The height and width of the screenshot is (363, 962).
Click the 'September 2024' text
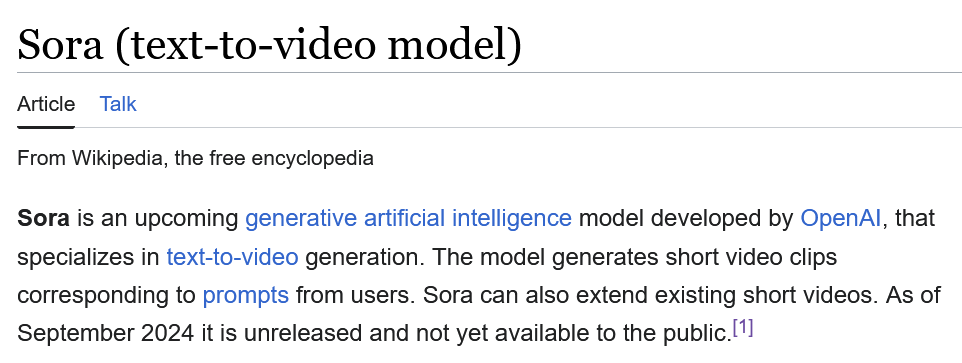click(x=106, y=334)
